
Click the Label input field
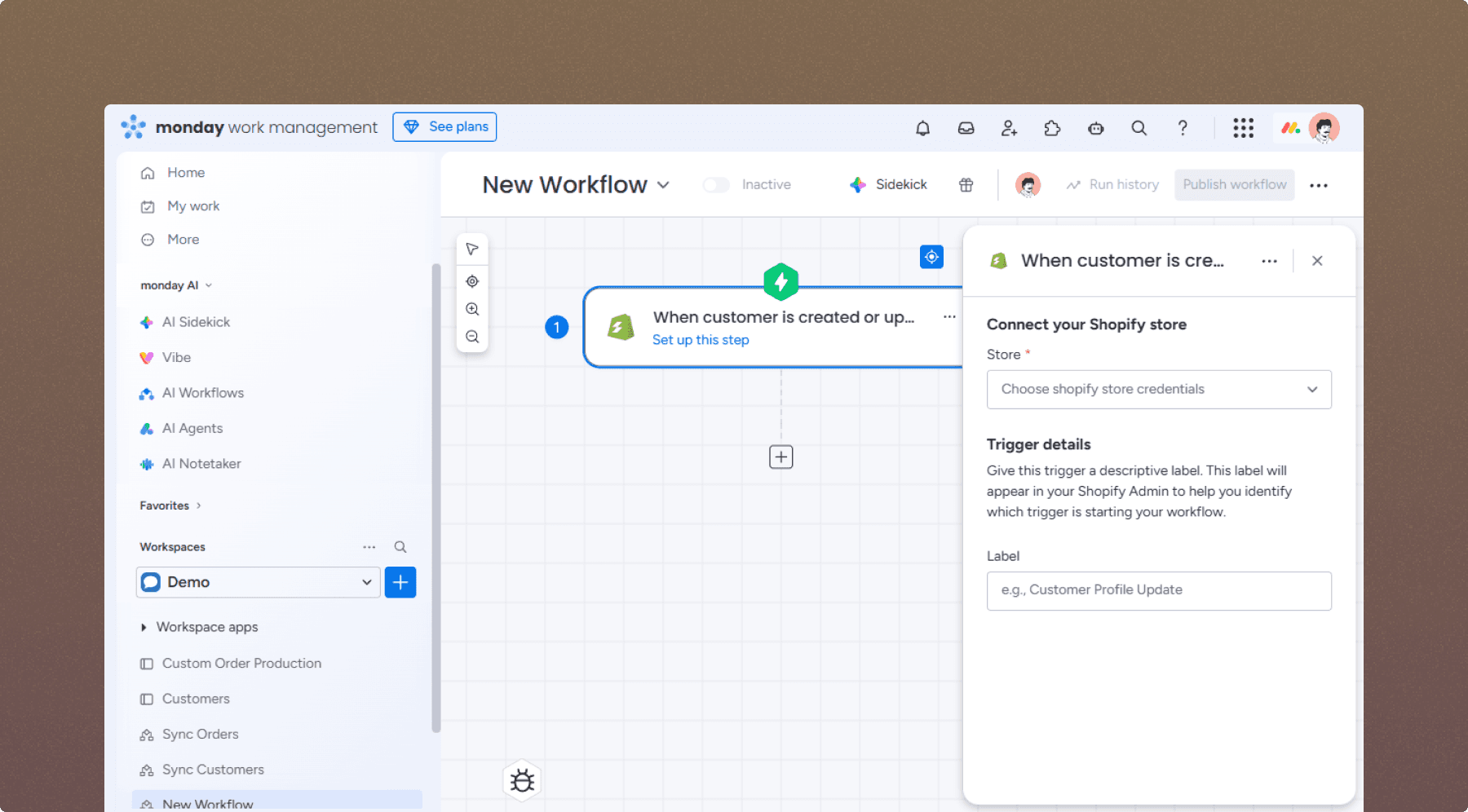[x=1159, y=591]
